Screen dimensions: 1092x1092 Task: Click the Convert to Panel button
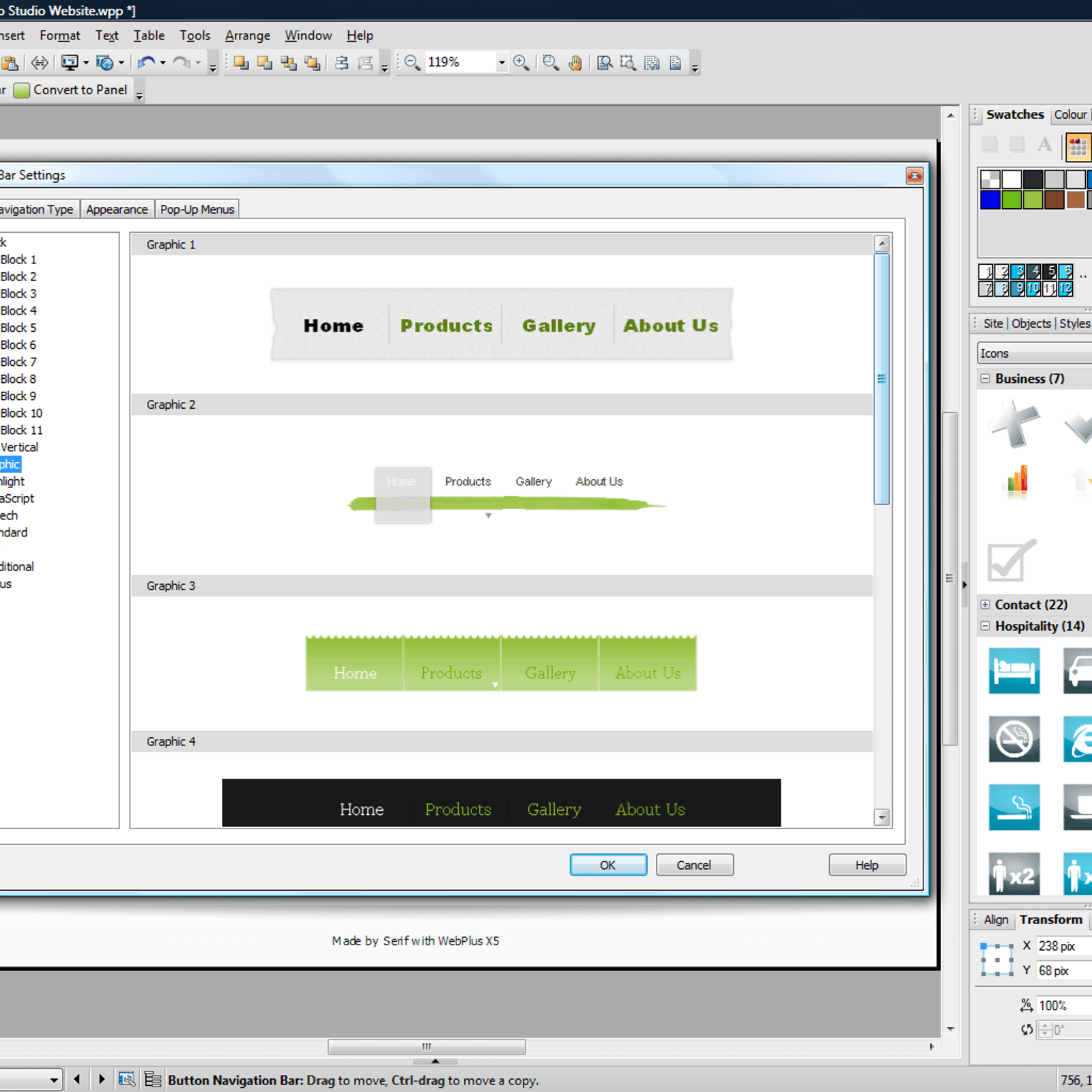coord(70,90)
